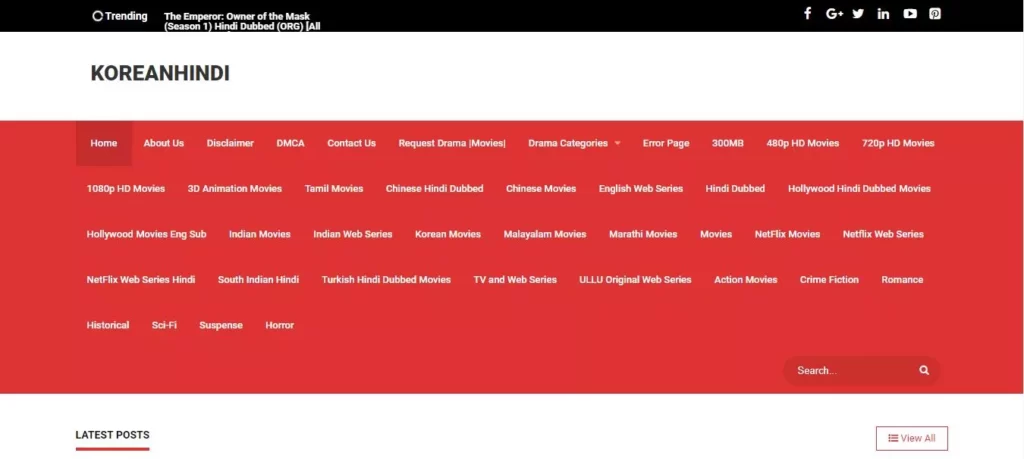Click the LATEST POSTS heading
Viewport: 1024px width, 459px height.
(112, 435)
